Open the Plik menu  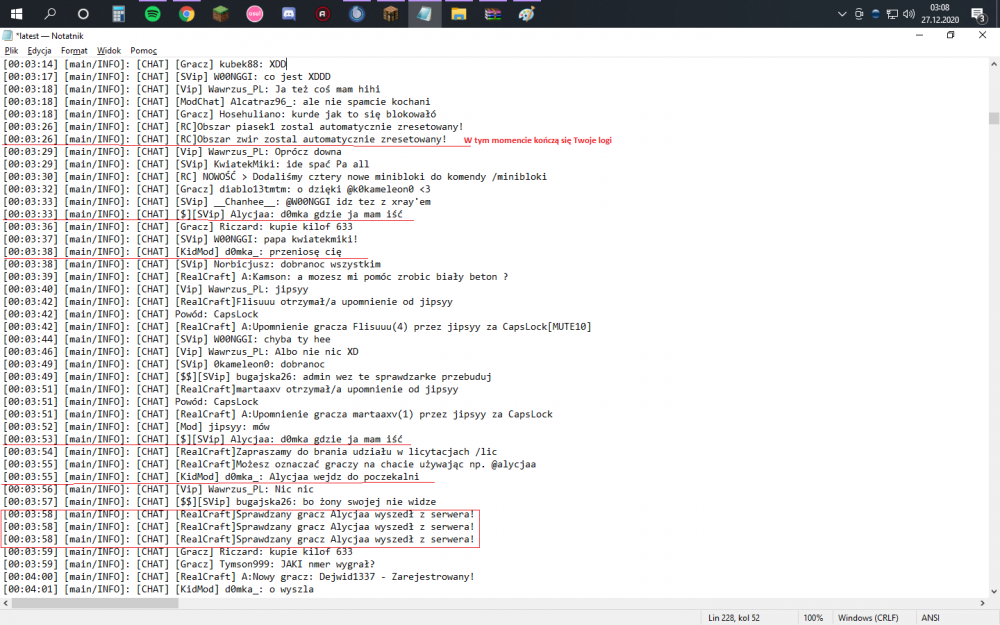[11, 50]
